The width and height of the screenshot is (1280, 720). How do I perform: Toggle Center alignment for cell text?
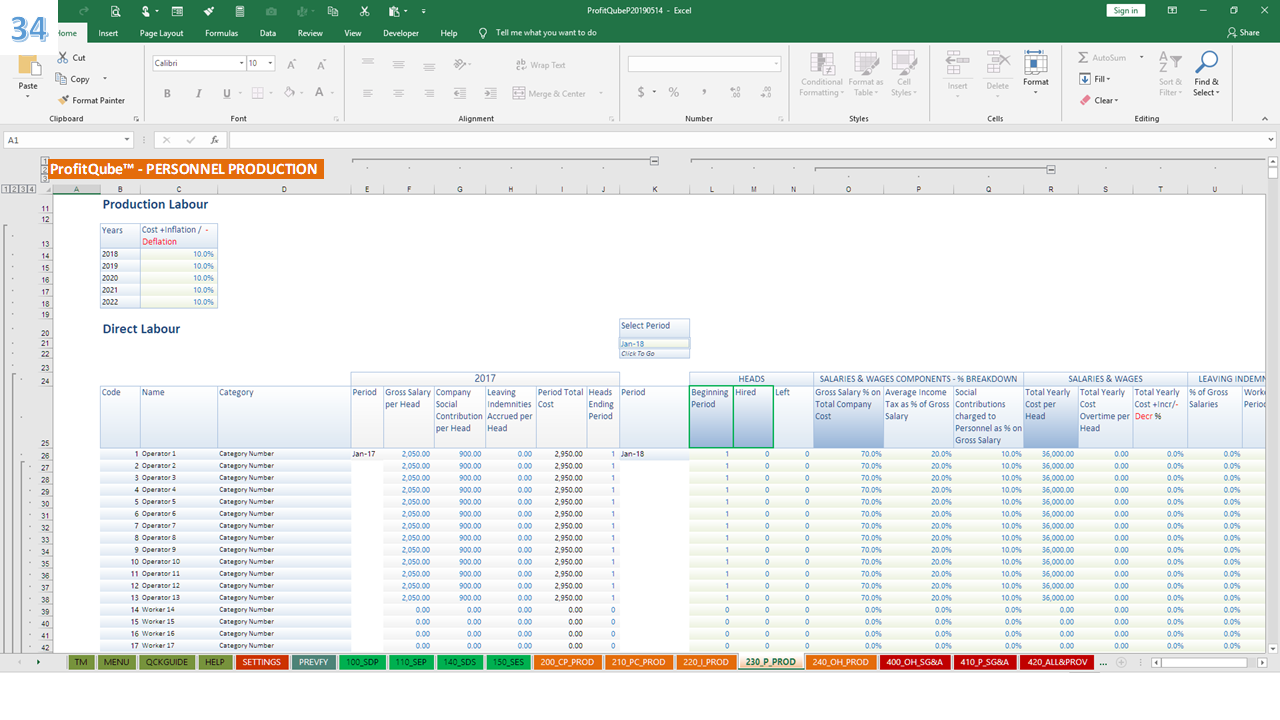(398, 93)
